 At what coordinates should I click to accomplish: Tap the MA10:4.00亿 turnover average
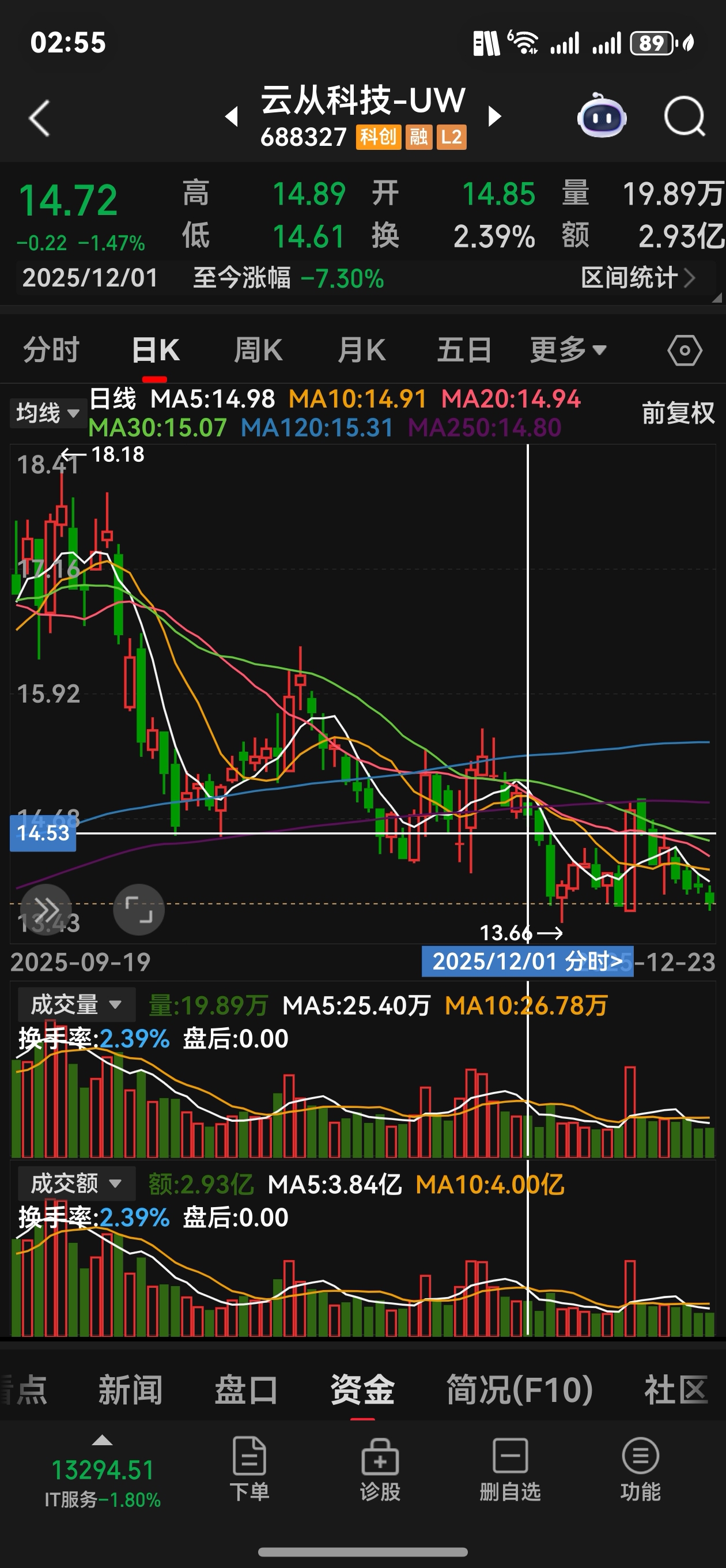click(490, 1184)
